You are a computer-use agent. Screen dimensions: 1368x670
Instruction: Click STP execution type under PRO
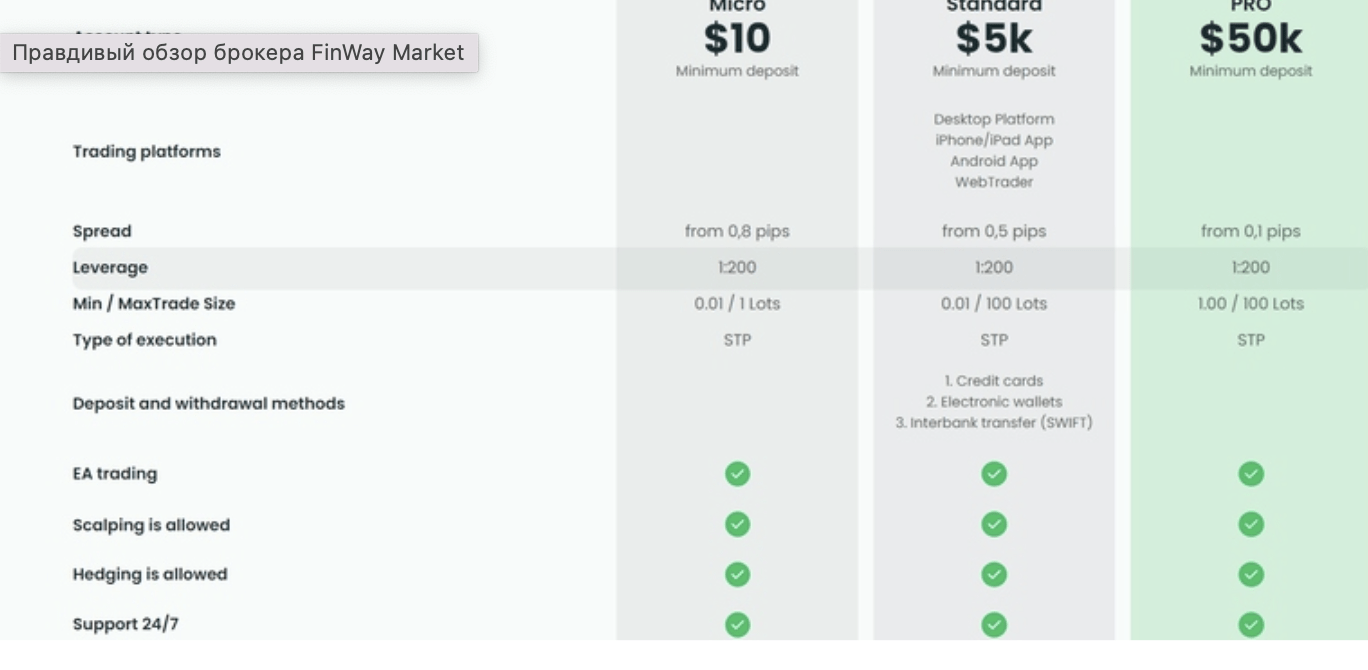[x=1251, y=340]
